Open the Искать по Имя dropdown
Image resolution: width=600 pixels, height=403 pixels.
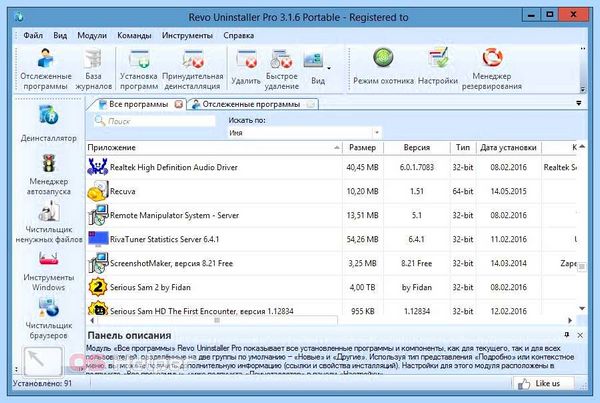pos(304,133)
